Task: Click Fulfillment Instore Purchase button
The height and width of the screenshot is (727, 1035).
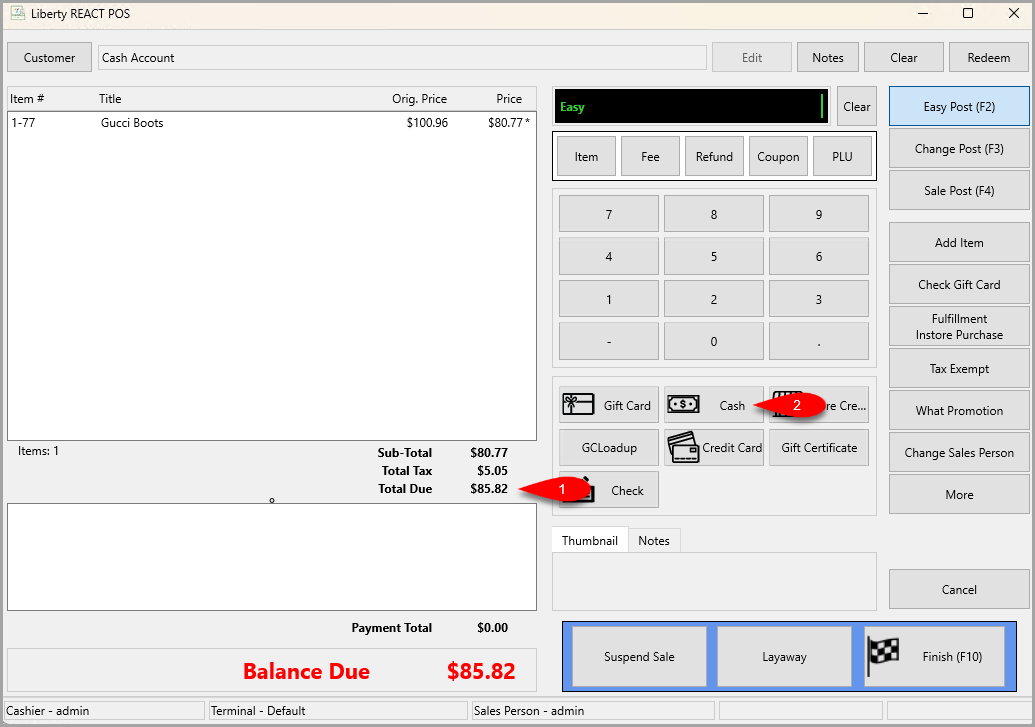Action: [959, 326]
